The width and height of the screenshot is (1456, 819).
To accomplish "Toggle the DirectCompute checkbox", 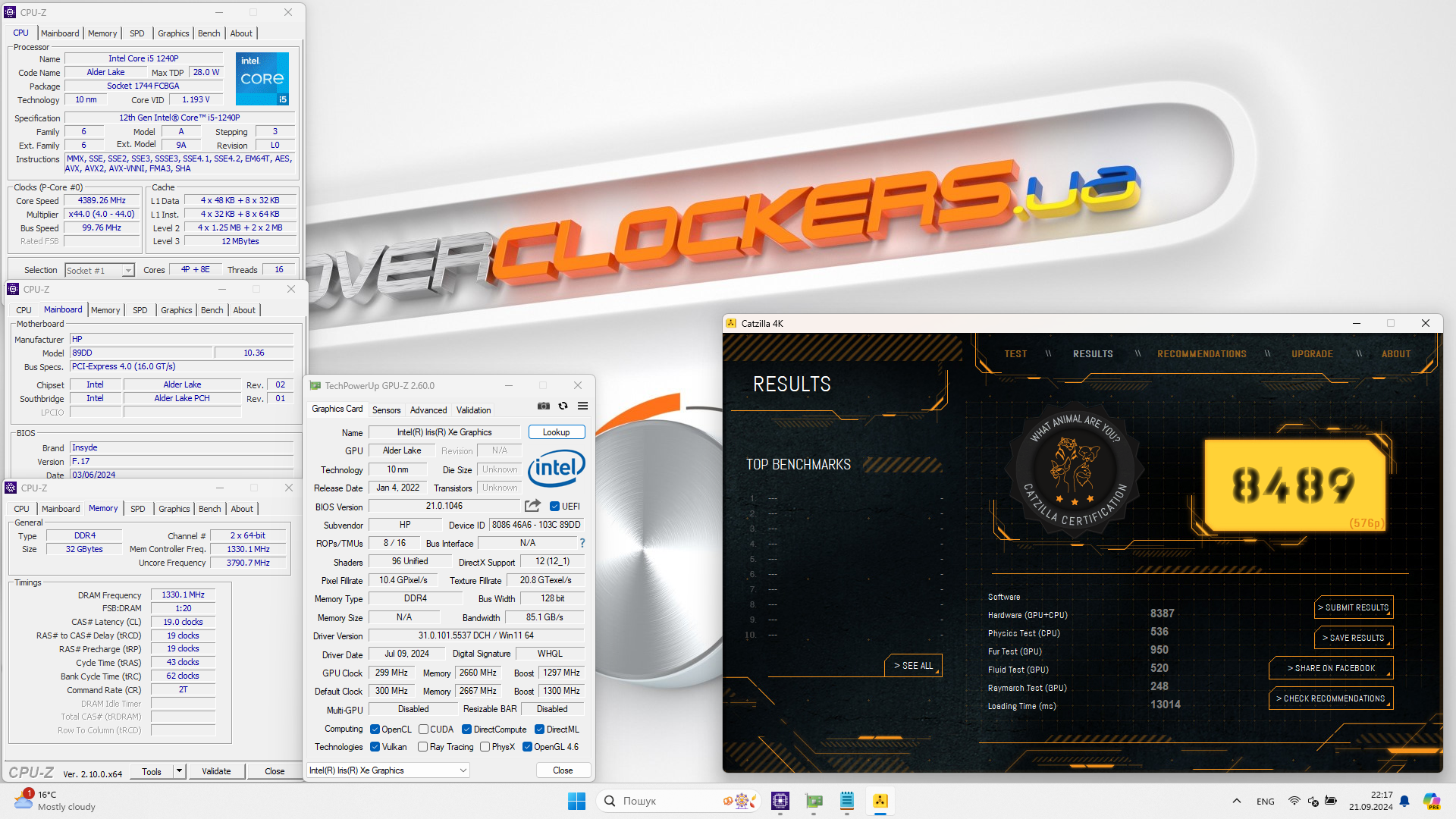I will (466, 730).
